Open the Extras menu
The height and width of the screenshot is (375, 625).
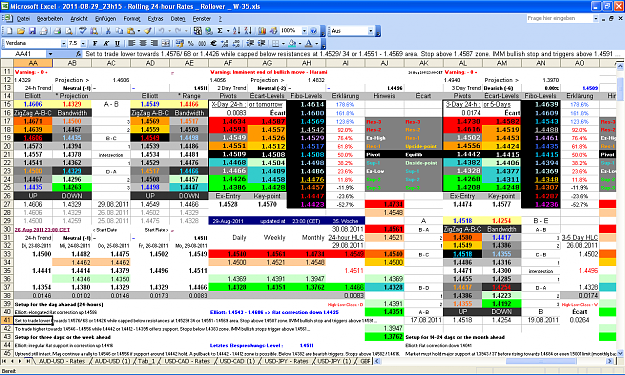[155, 18]
